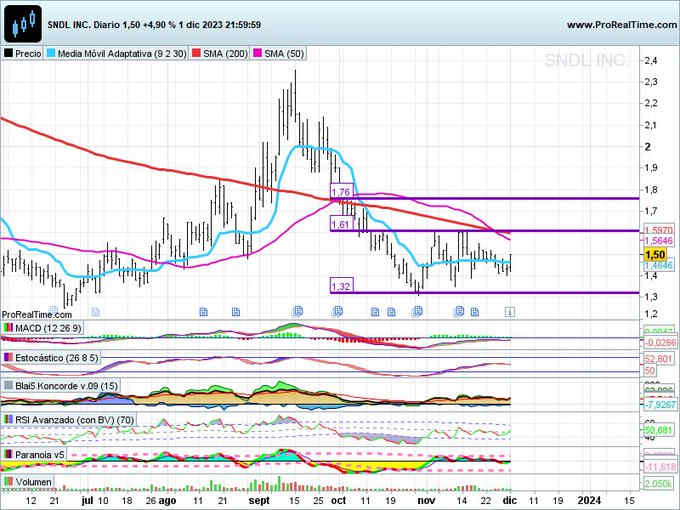This screenshot has width=680, height=510.
Task: Click the magenta 1,5646 value tag
Action: click(x=658, y=241)
